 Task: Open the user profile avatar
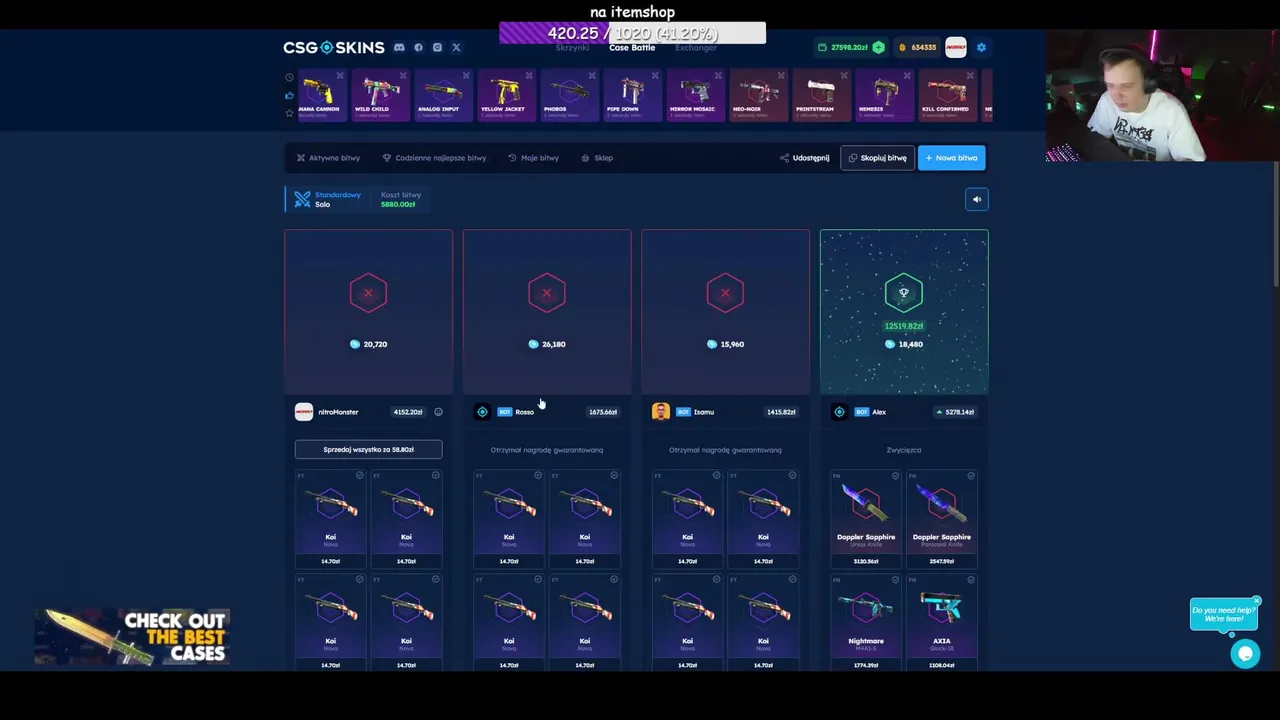[956, 47]
